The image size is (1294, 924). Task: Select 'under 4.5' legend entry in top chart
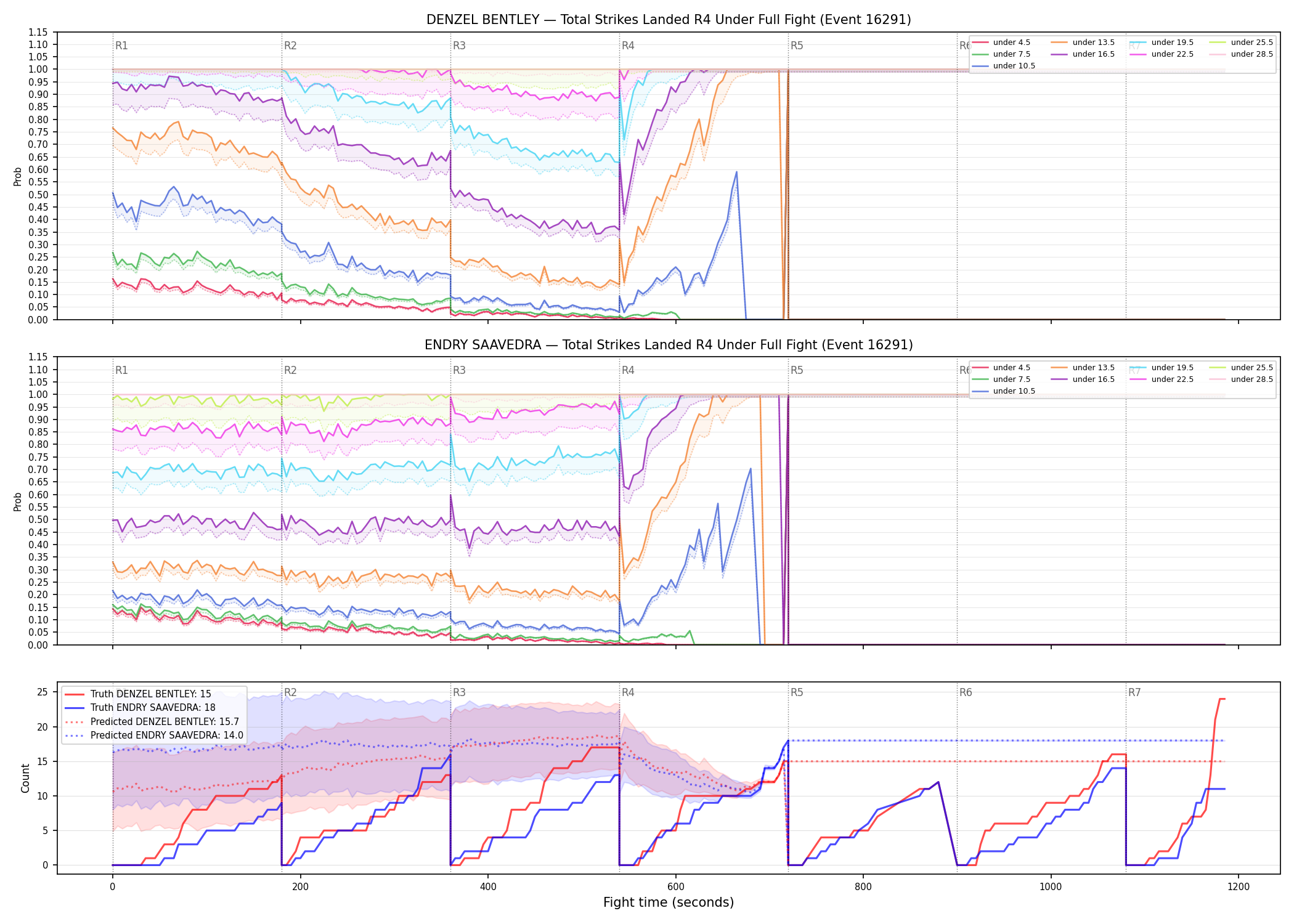click(1001, 43)
